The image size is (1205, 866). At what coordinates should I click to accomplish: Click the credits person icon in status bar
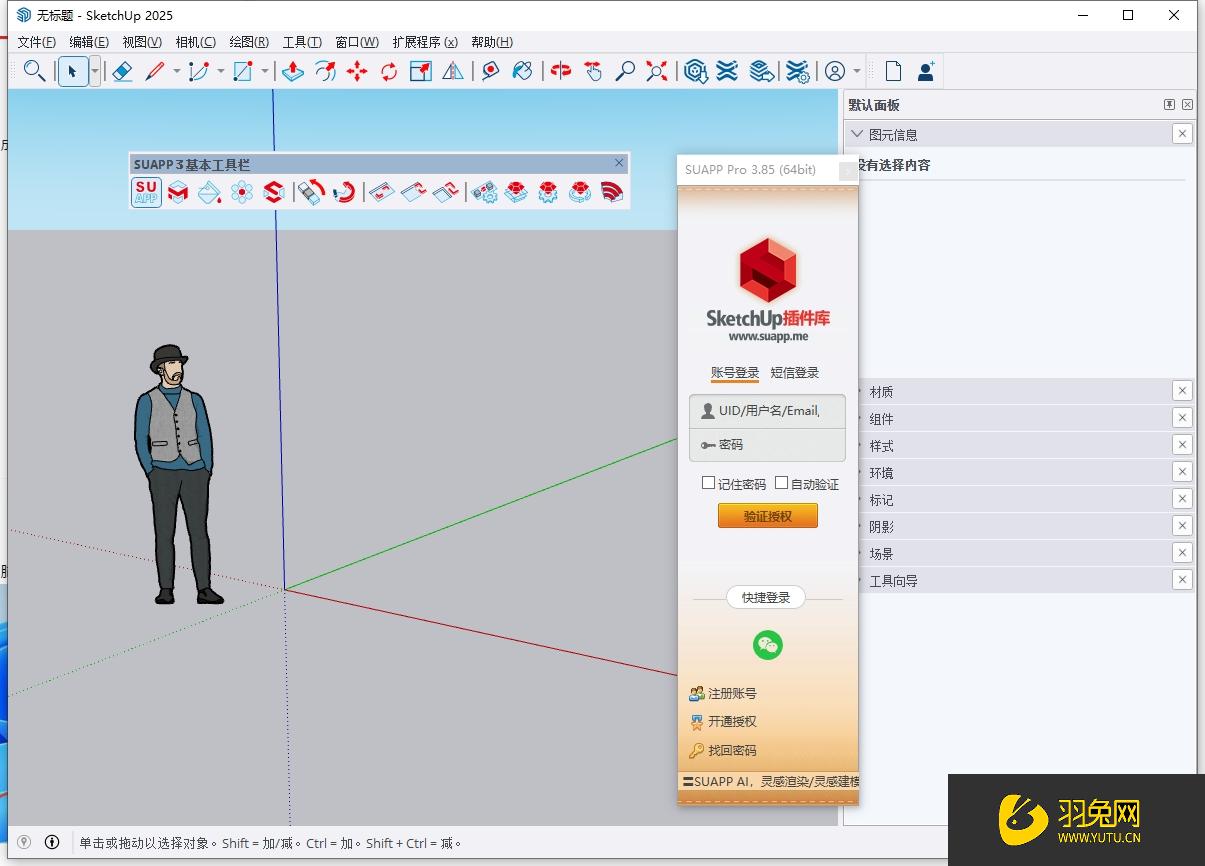pyautogui.click(x=52, y=843)
